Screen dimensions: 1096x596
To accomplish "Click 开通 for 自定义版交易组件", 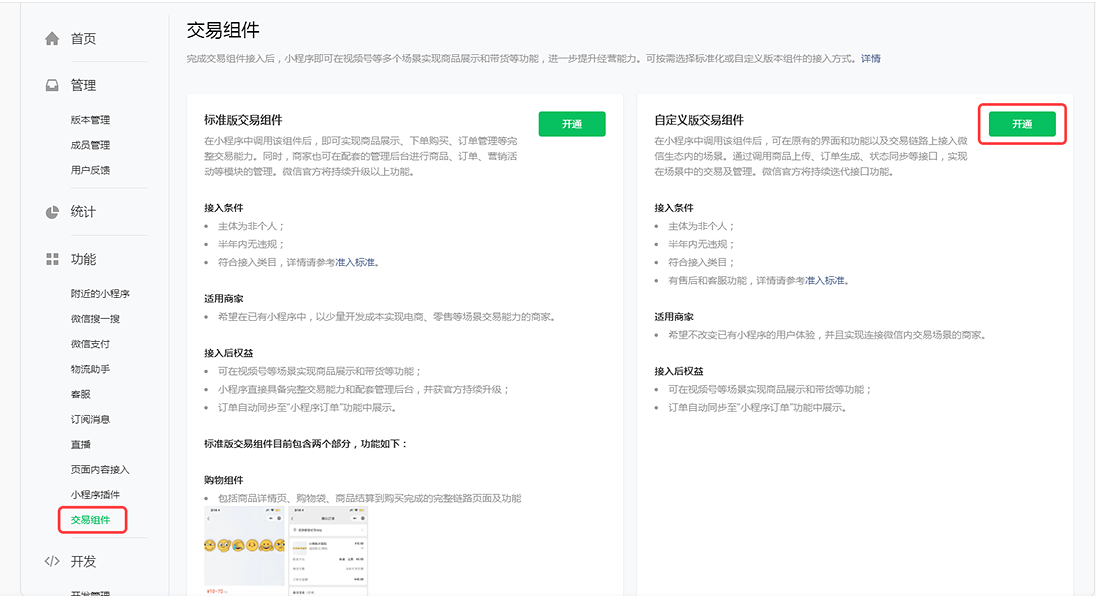I will click(1022, 124).
